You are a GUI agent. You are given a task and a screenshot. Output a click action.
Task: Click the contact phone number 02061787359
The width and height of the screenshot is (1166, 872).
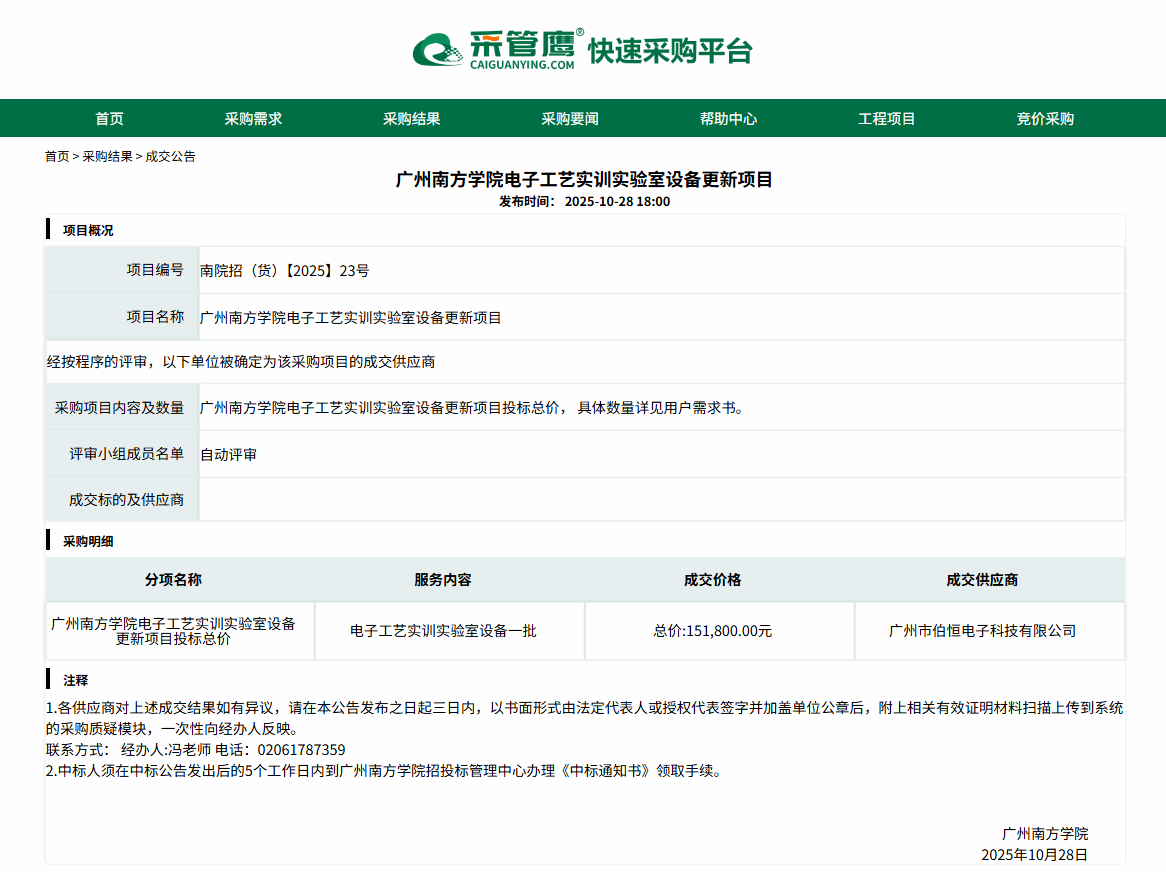click(301, 750)
